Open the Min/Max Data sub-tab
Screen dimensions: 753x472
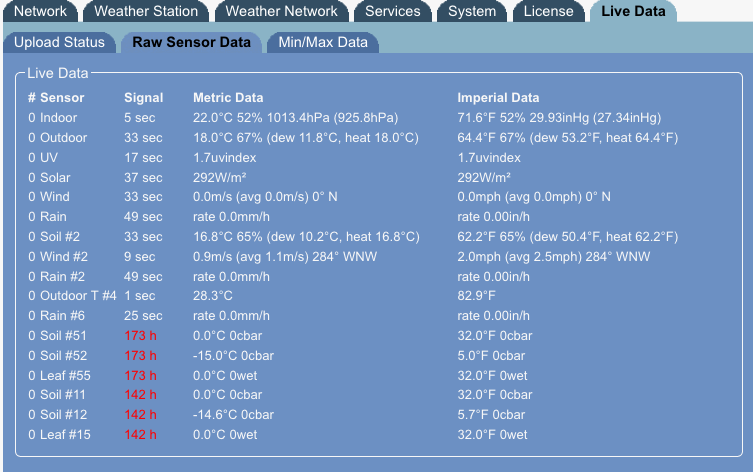tap(322, 42)
